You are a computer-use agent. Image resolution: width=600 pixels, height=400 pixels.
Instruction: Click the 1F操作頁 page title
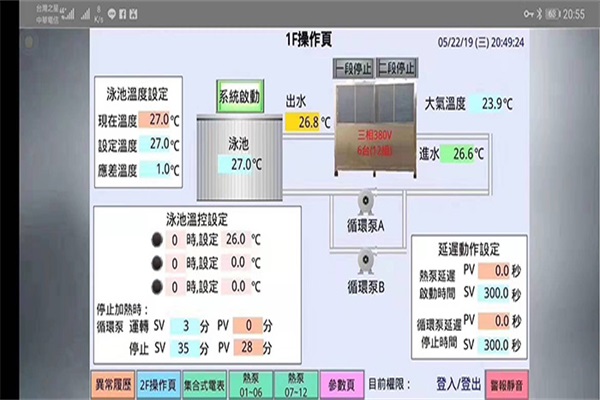308,40
